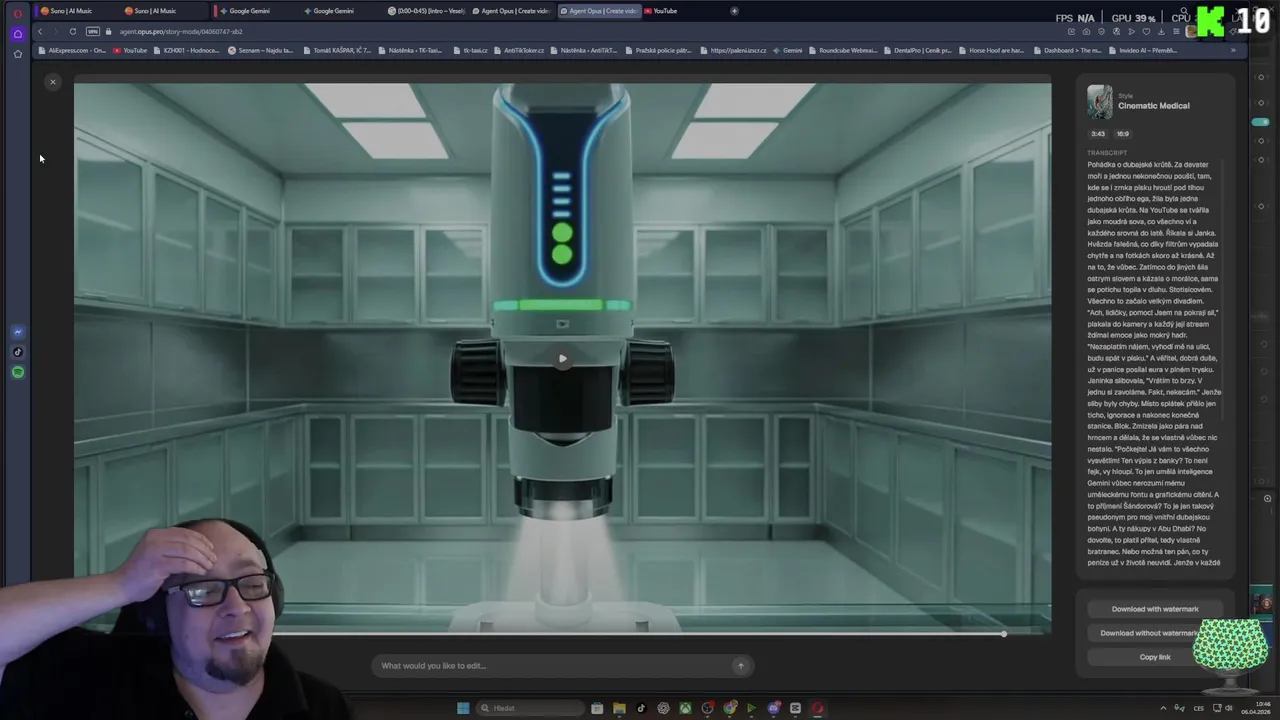The height and width of the screenshot is (720, 1280).
Task: Submit the edit prompt with the arrow button
Action: coord(740,666)
